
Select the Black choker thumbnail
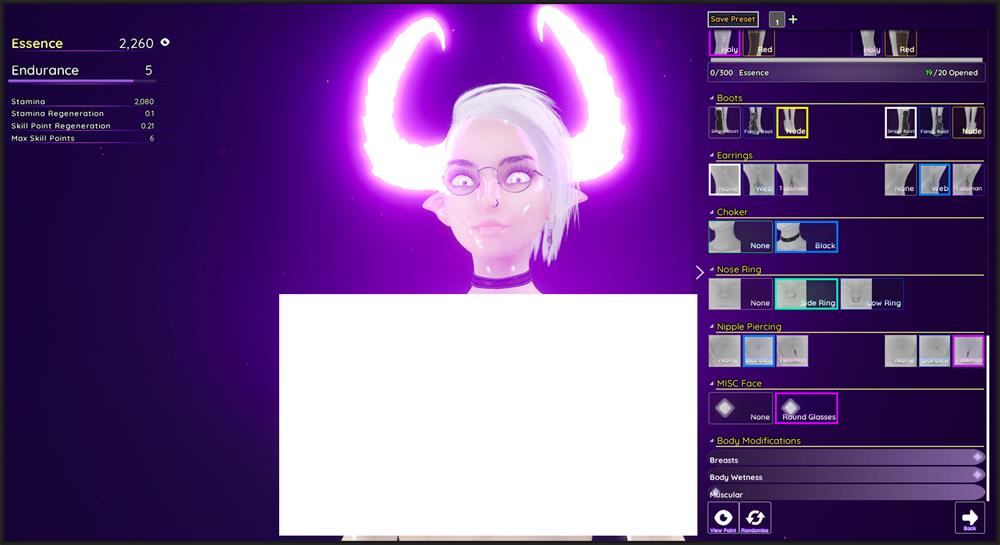(806, 237)
